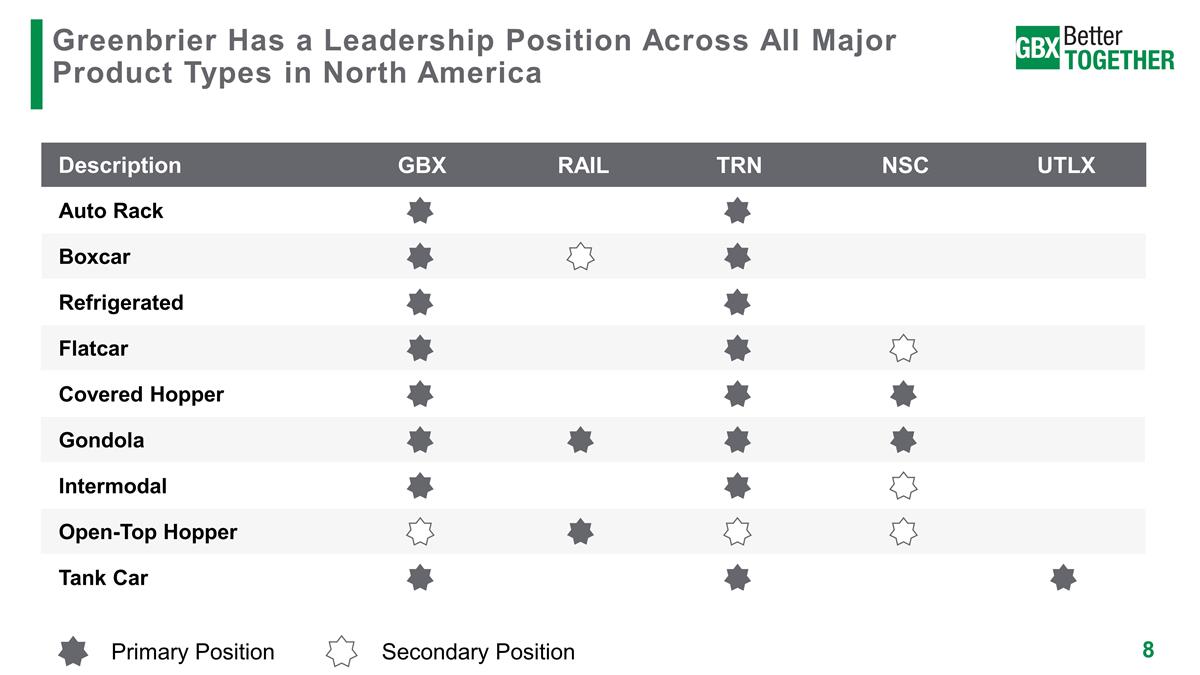Click TRN Refrigerated filled star
The width and height of the screenshot is (1200, 675).
738,302
